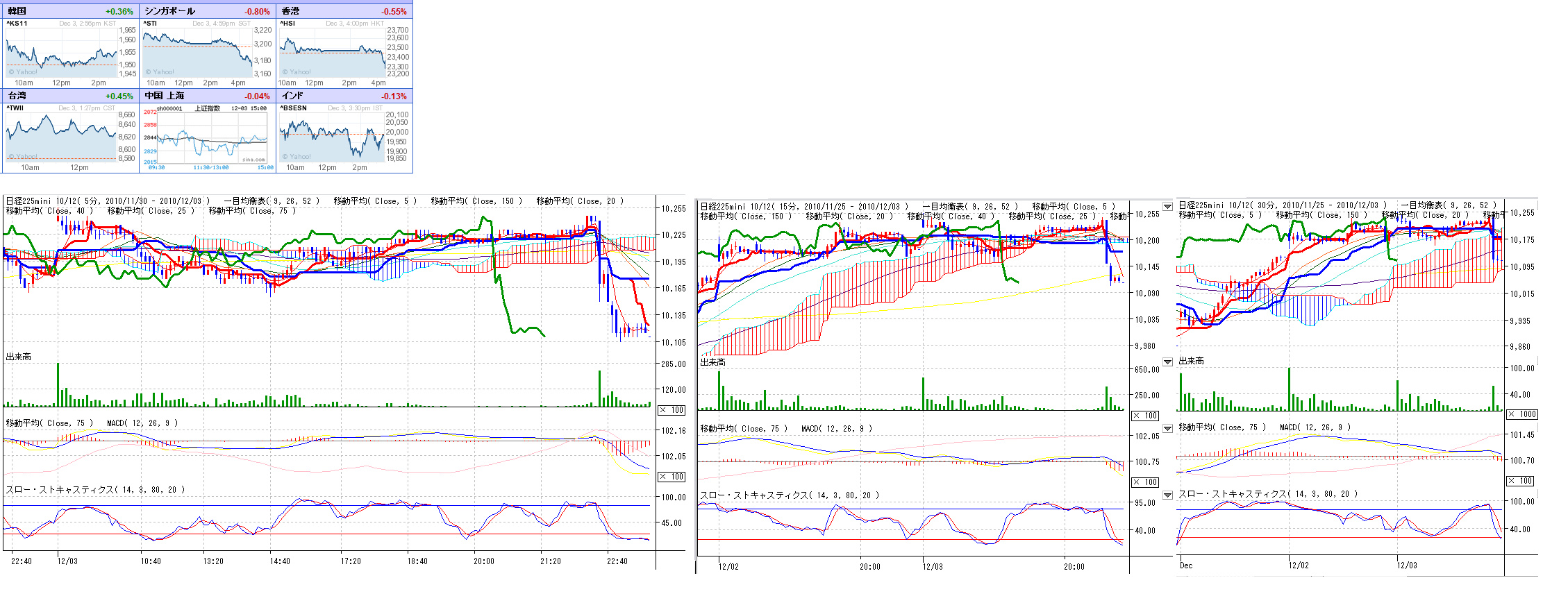The image size is (1568, 612).
Task: Select the Shanghai 上证指数 mini chart
Action: pyautogui.click(x=206, y=139)
